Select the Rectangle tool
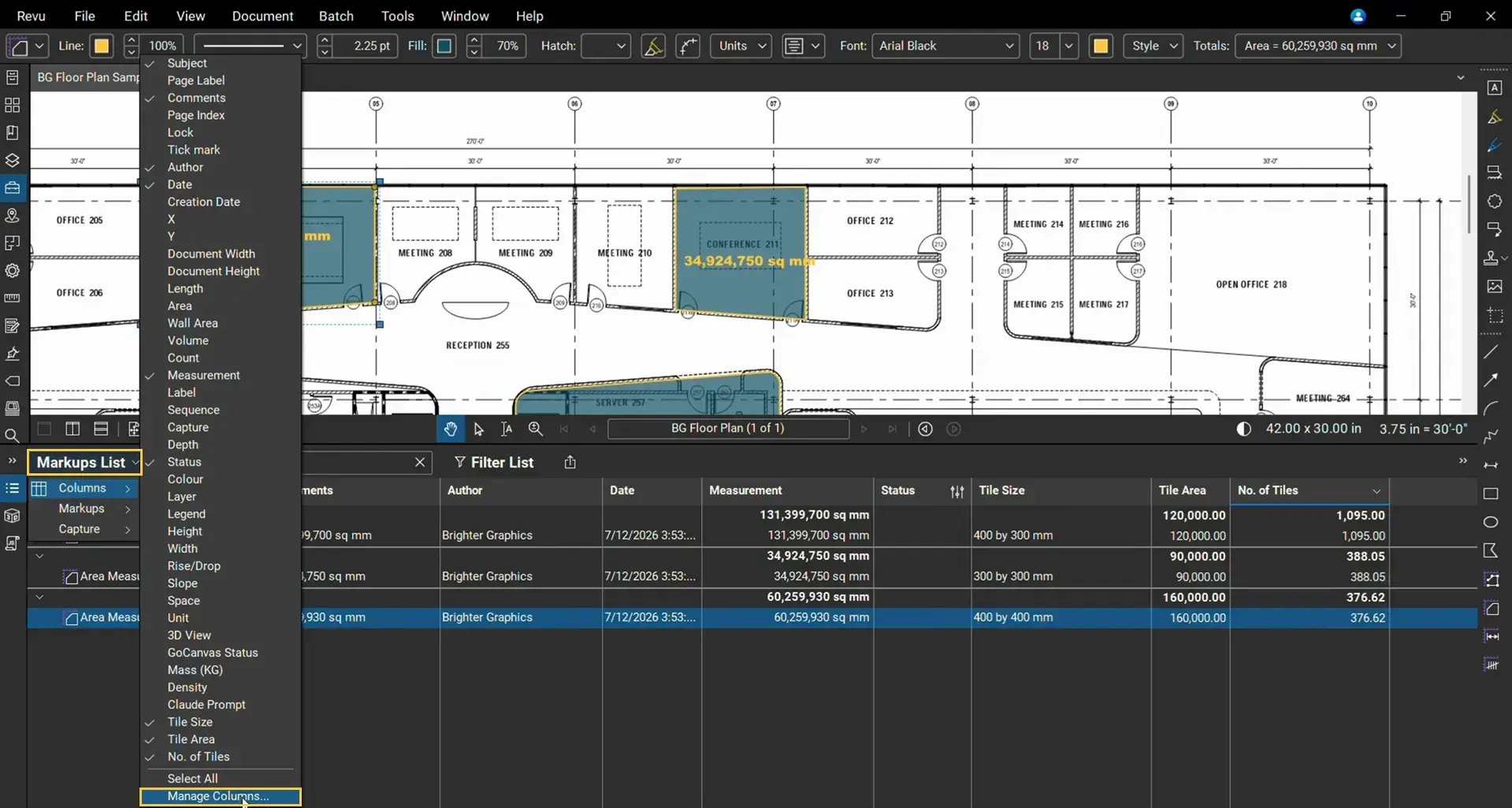Image resolution: width=1512 pixels, height=808 pixels. point(1491,494)
